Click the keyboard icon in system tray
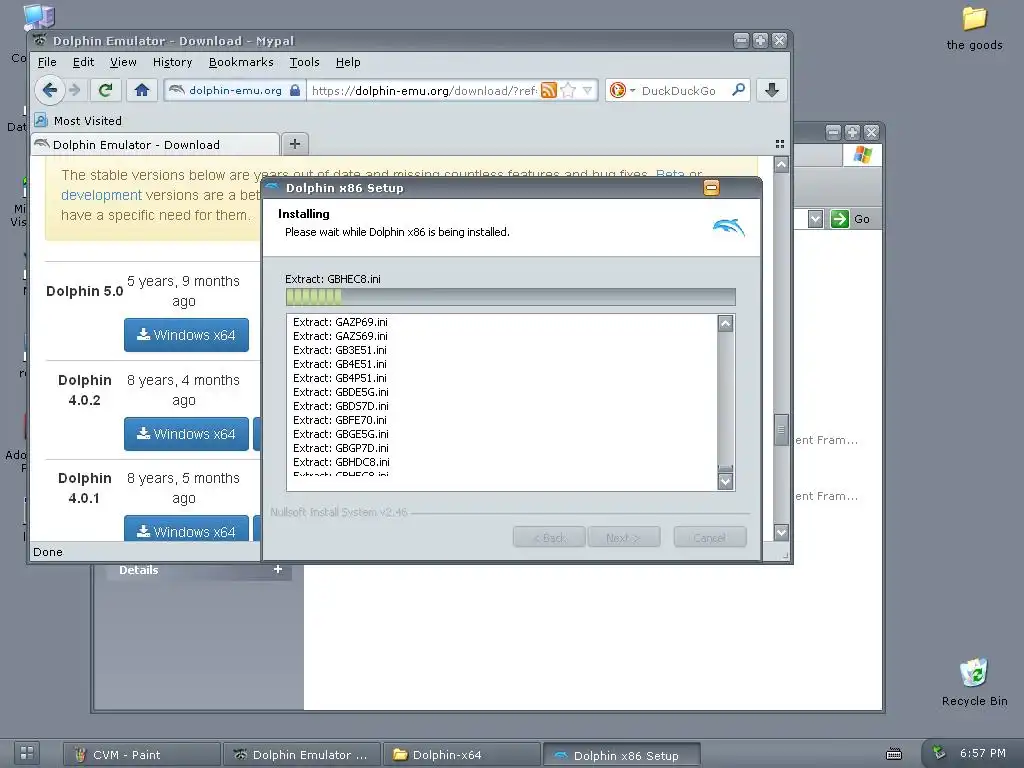The image size is (1024, 768). [893, 754]
